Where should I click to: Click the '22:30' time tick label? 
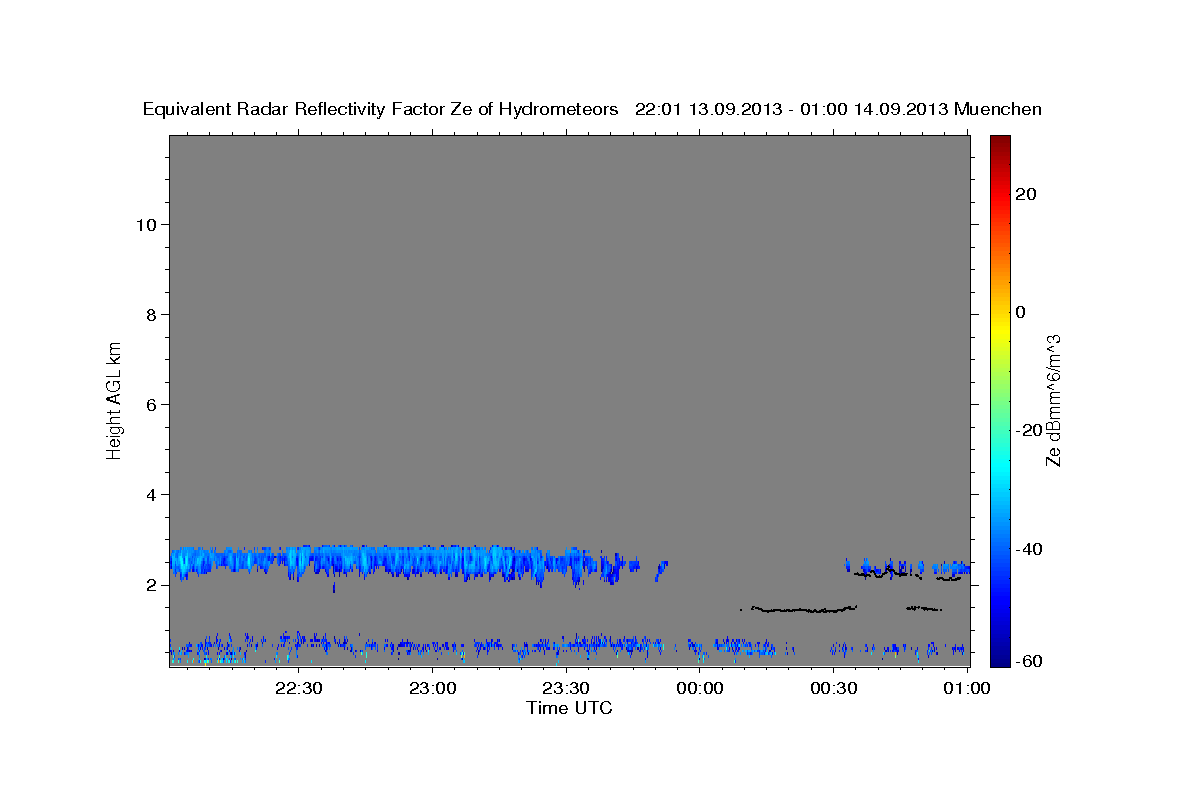point(299,689)
